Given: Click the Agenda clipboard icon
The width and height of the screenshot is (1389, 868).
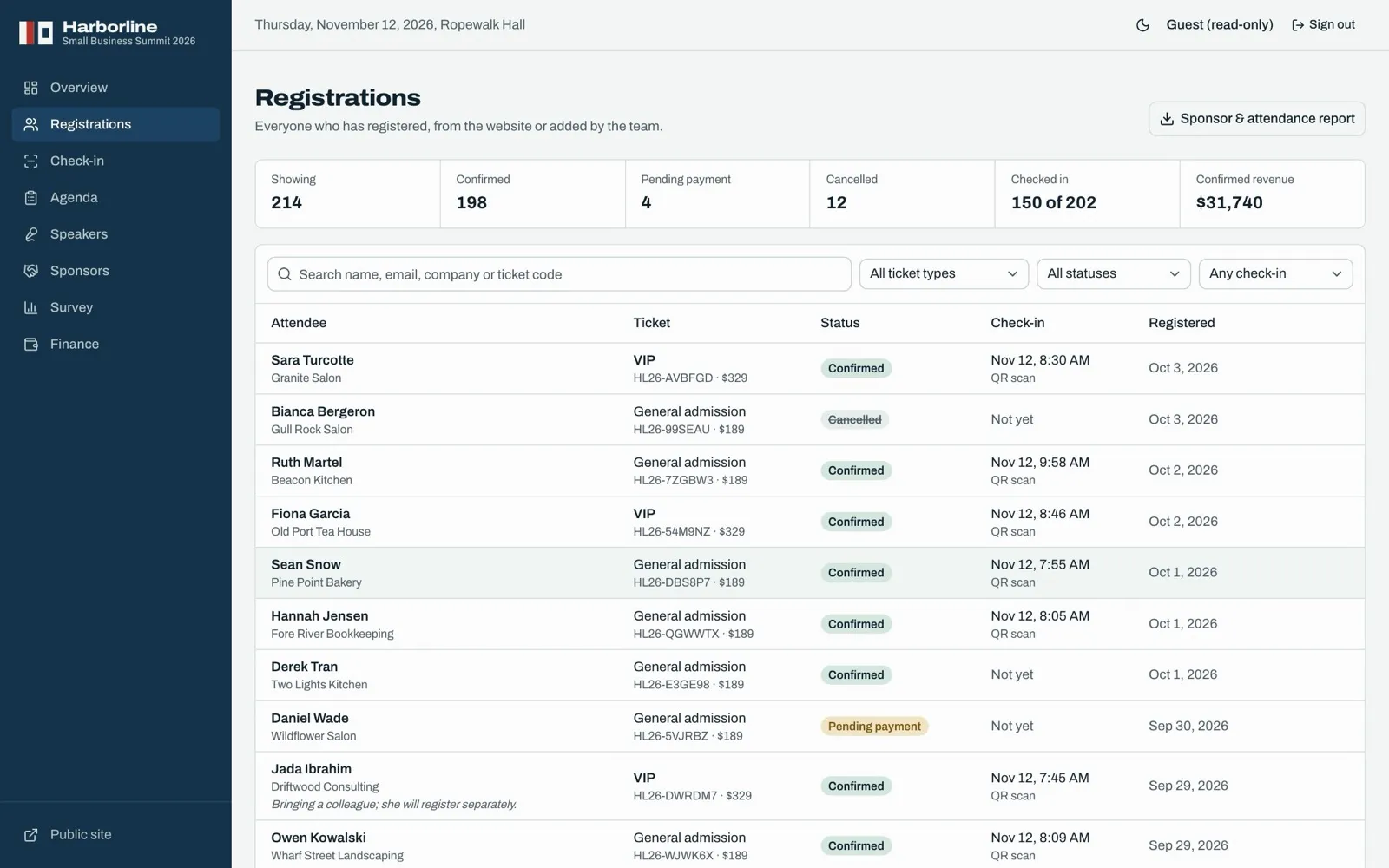Looking at the screenshot, I should [x=31, y=198].
